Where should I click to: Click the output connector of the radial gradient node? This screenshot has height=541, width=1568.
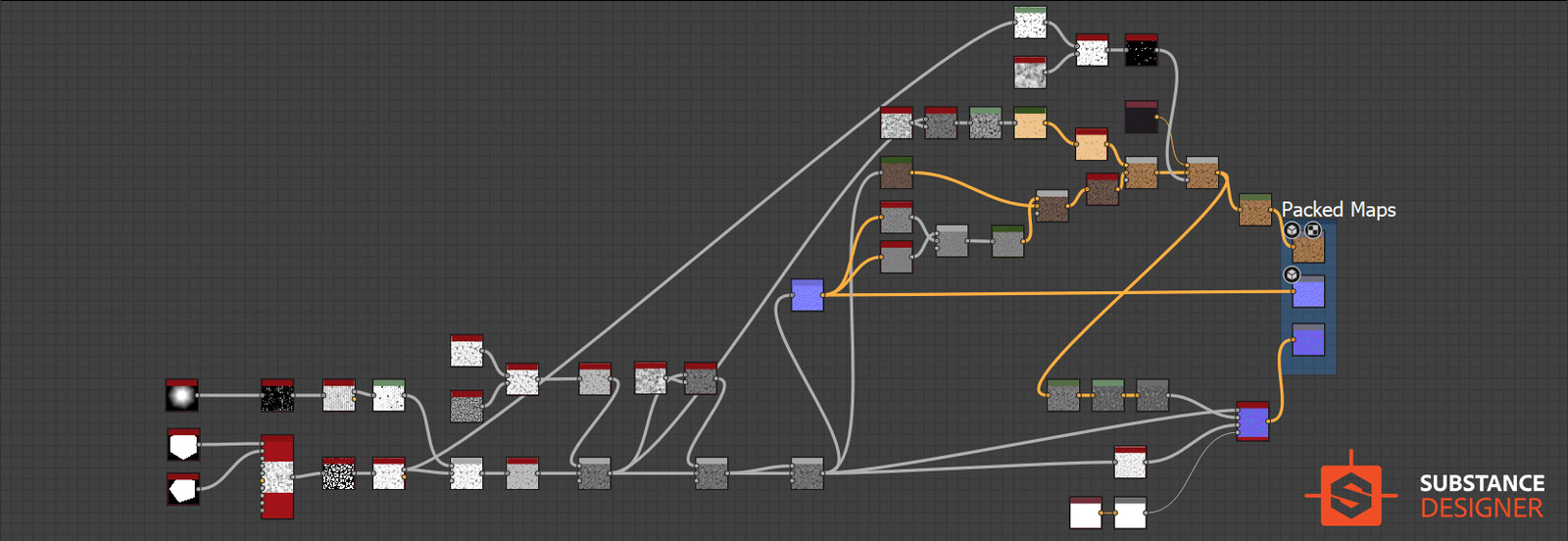click(199, 396)
